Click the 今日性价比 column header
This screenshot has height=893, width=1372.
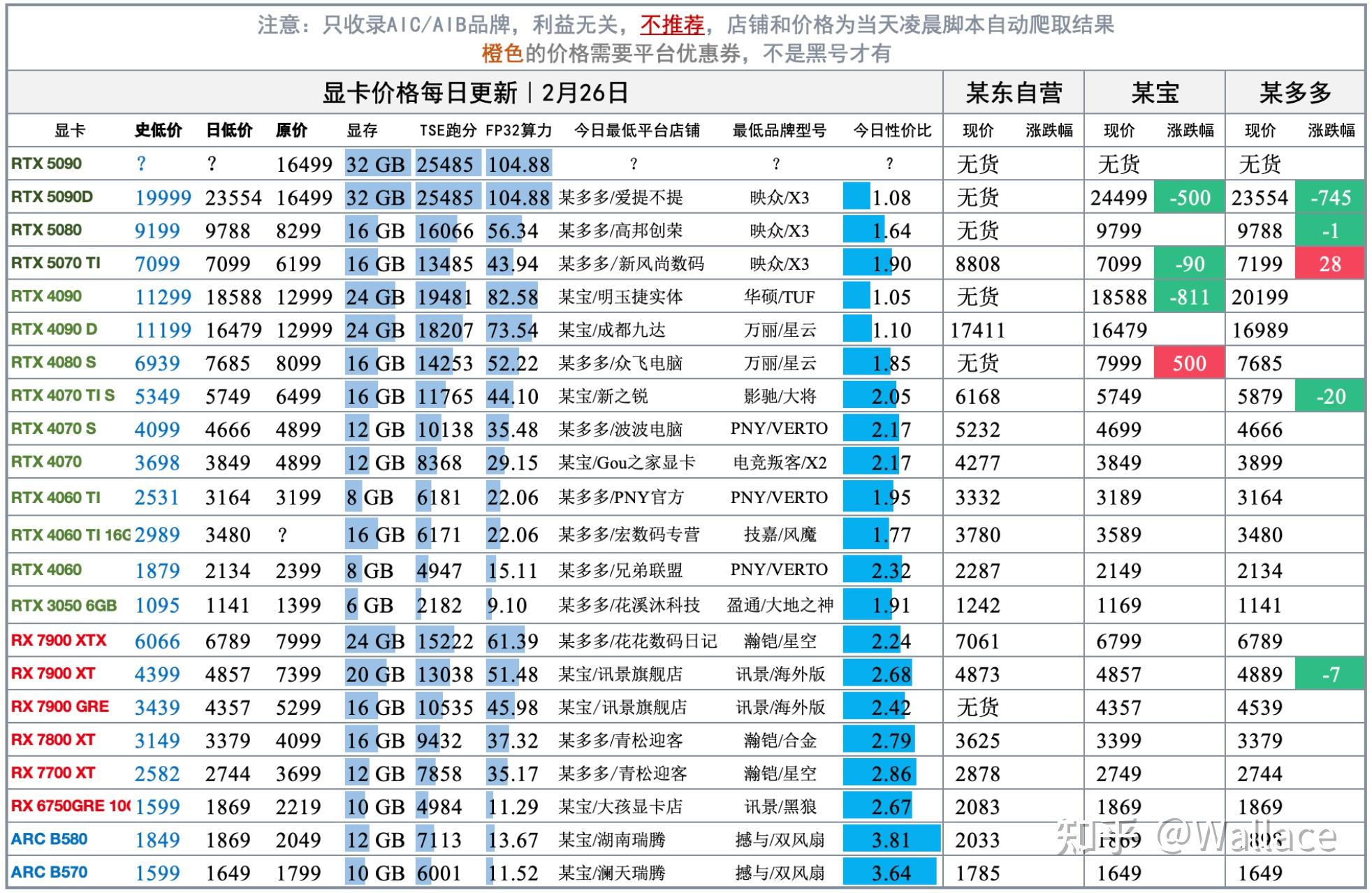coord(892,131)
